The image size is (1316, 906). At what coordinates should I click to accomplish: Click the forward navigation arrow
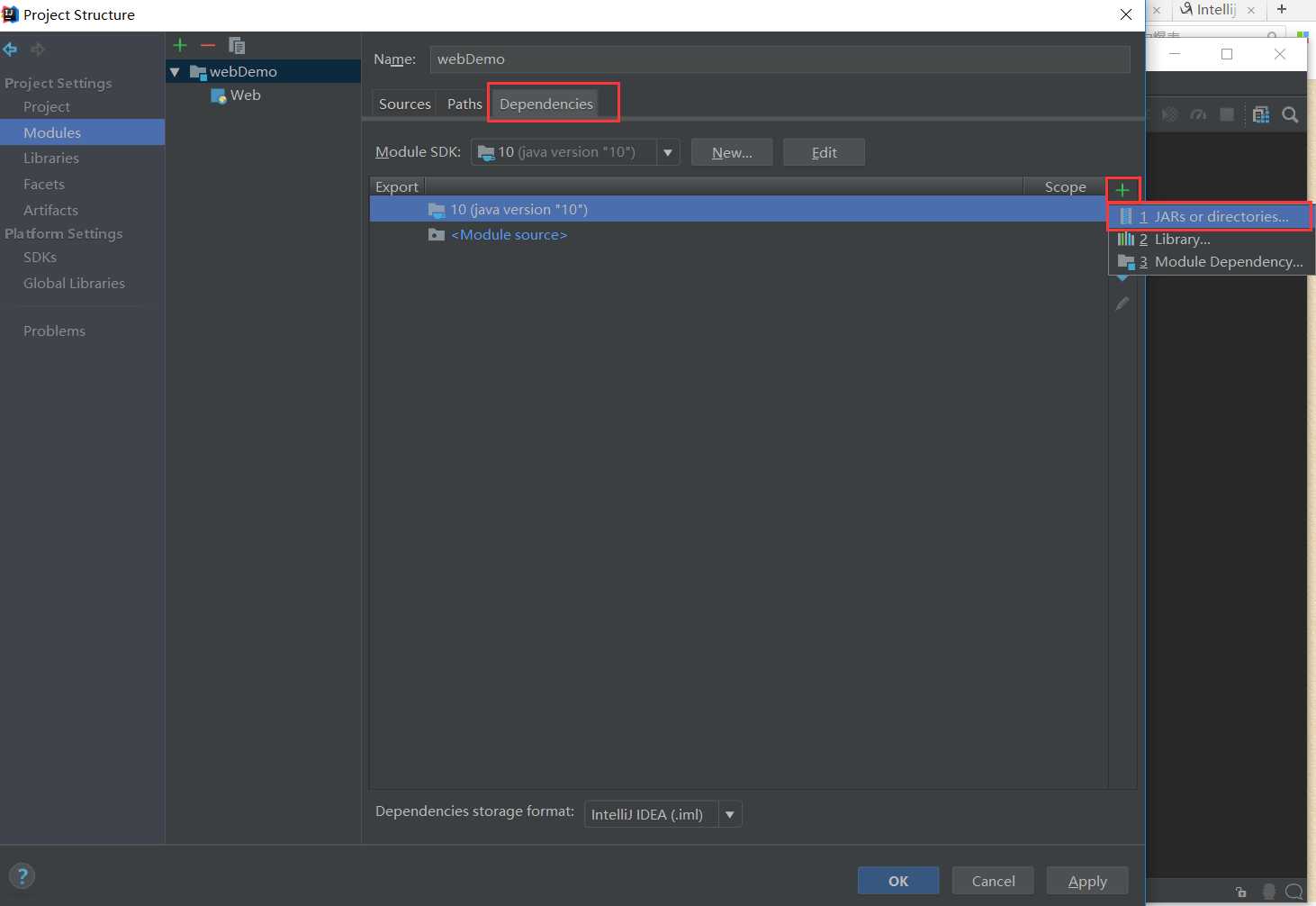point(38,50)
